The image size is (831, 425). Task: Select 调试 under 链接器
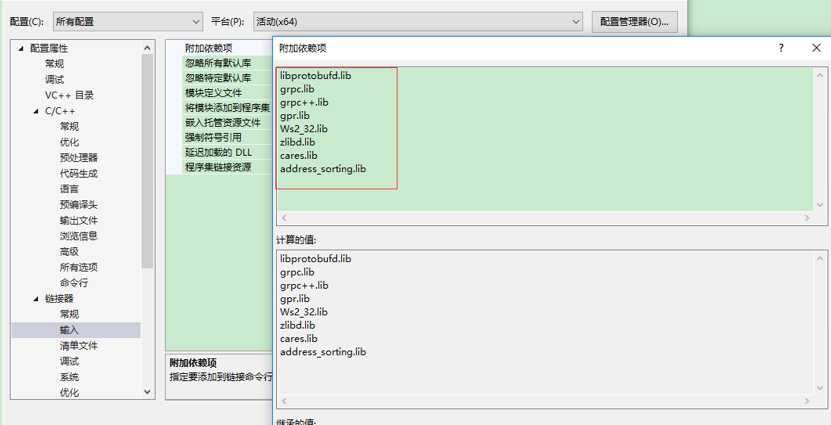(69, 361)
